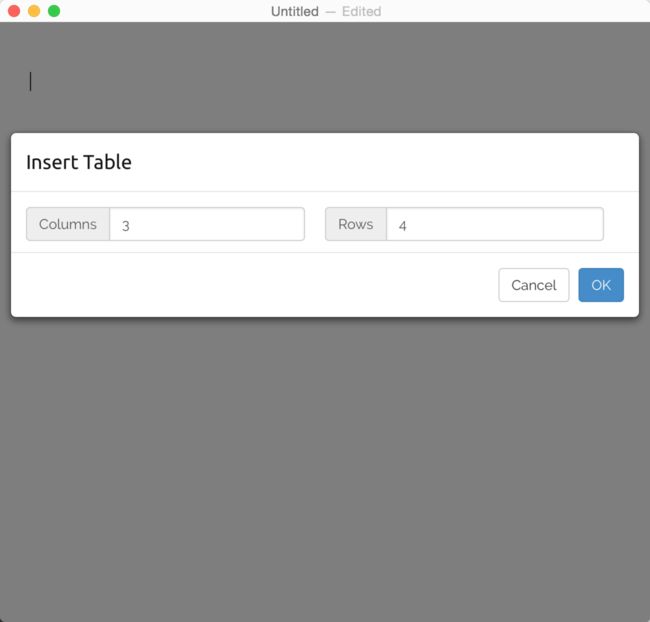Click the Columns number input field
The height and width of the screenshot is (622, 650).
coord(207,224)
